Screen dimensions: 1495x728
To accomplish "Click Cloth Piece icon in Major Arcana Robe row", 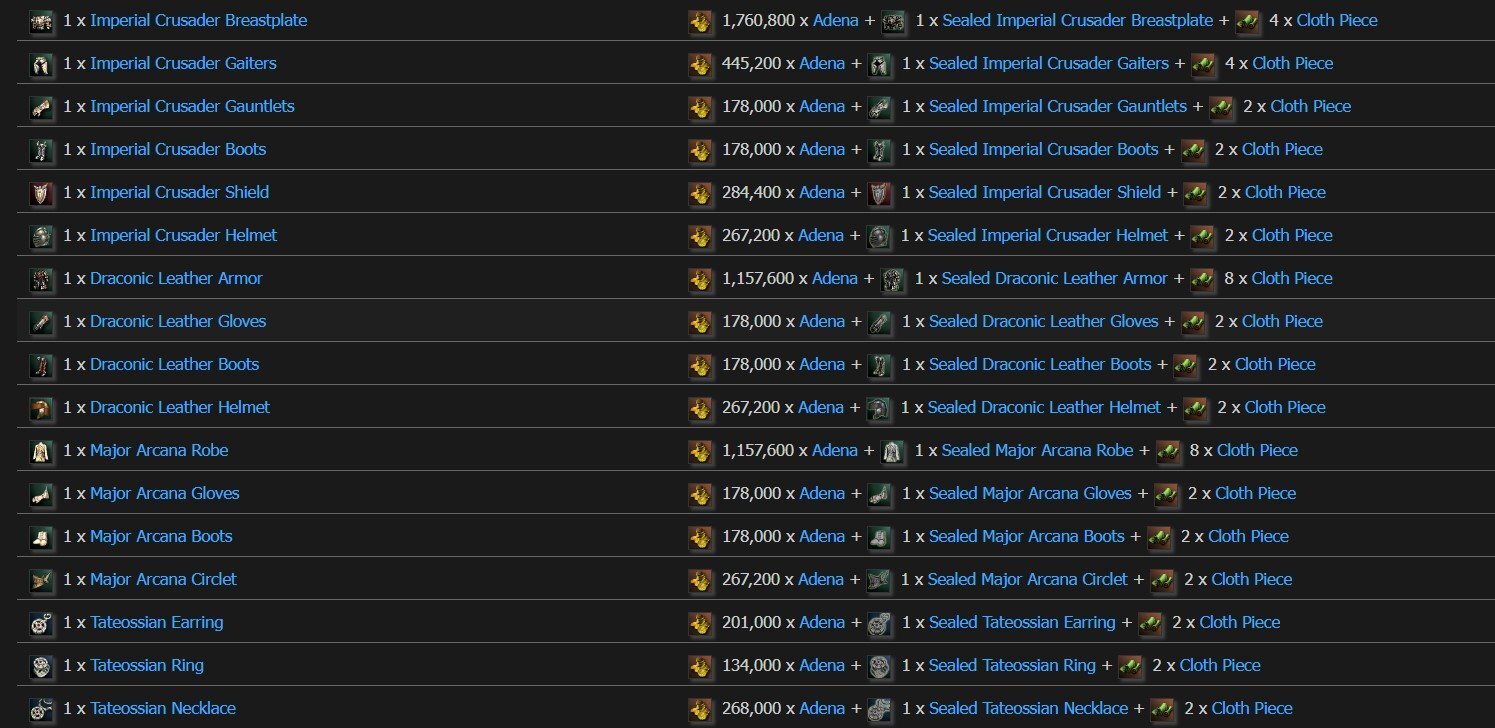I will (1168, 451).
